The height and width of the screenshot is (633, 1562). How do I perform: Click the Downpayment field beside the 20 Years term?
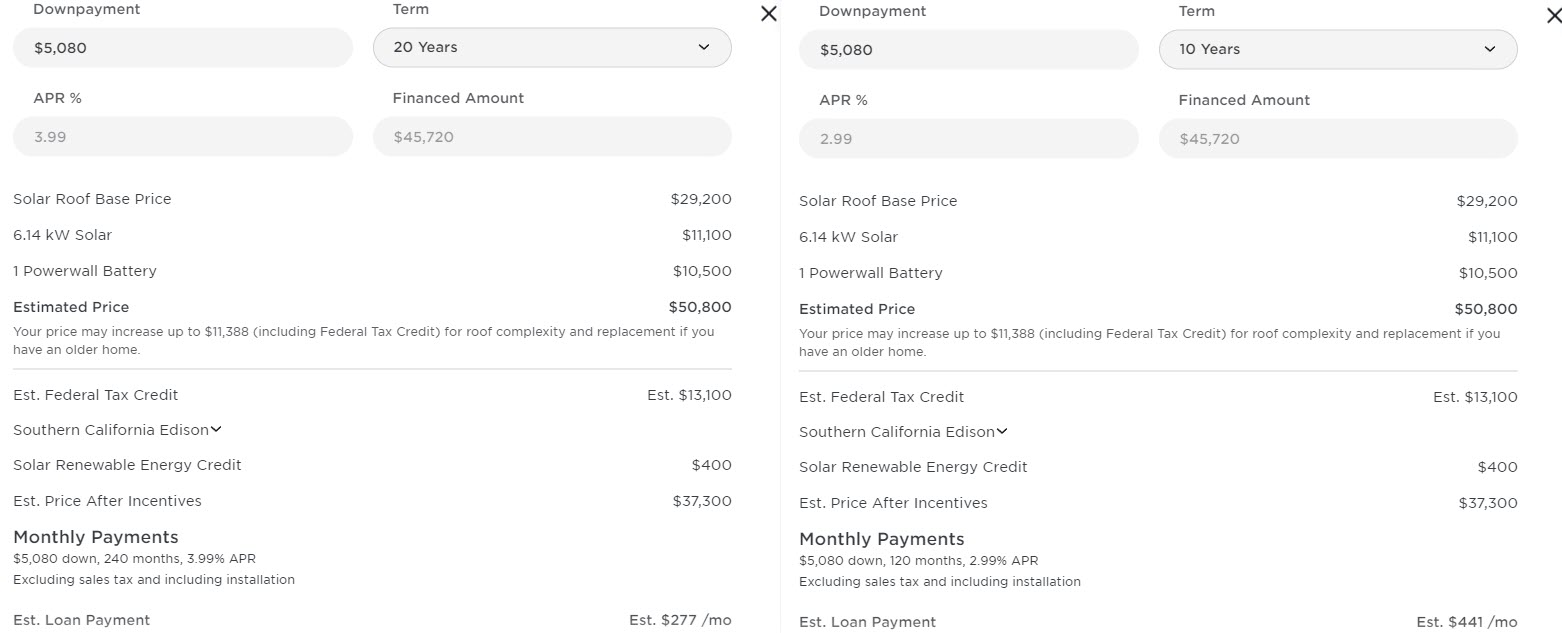(x=182, y=47)
